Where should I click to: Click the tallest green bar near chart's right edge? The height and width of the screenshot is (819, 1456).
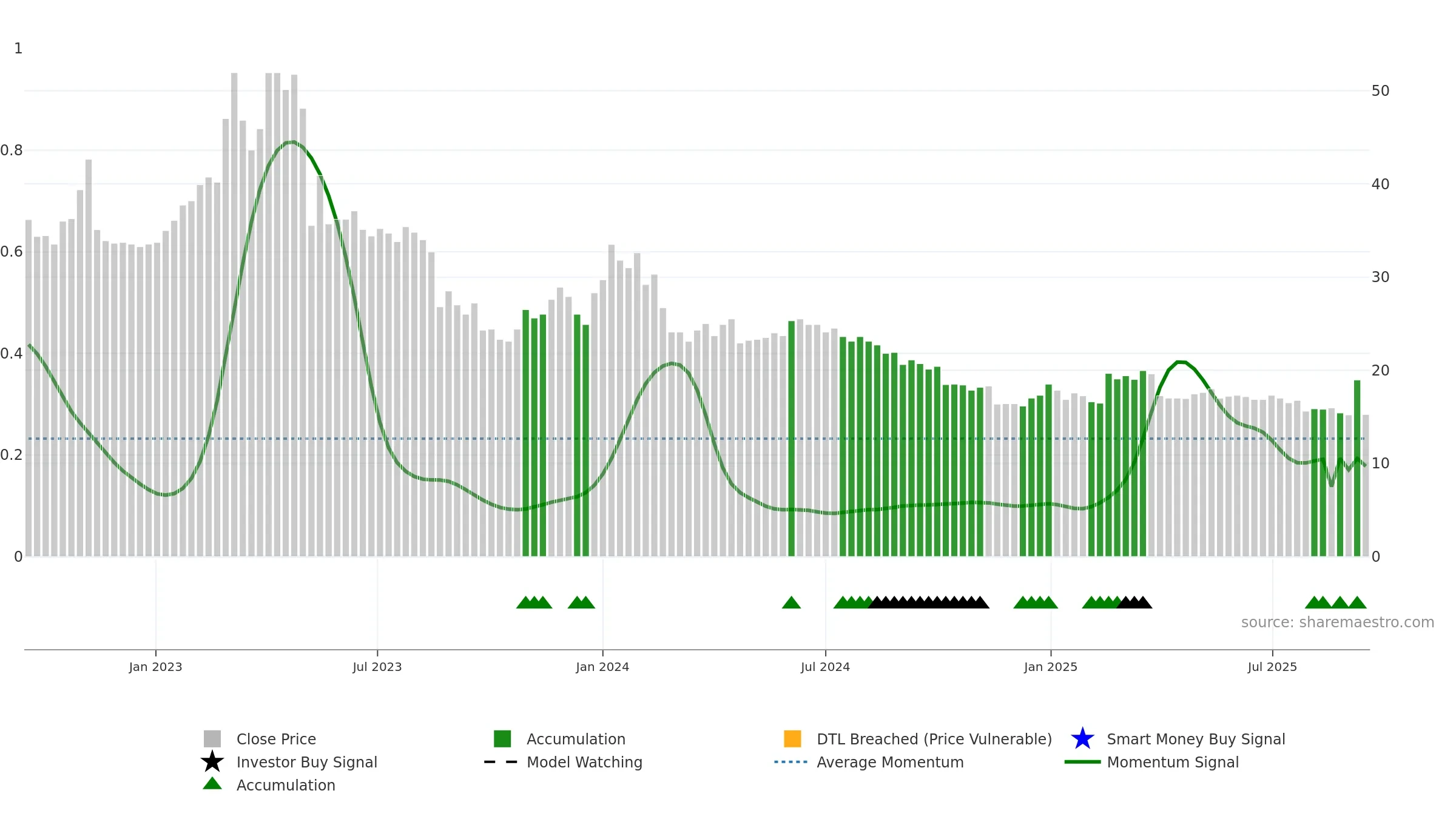click(1357, 468)
